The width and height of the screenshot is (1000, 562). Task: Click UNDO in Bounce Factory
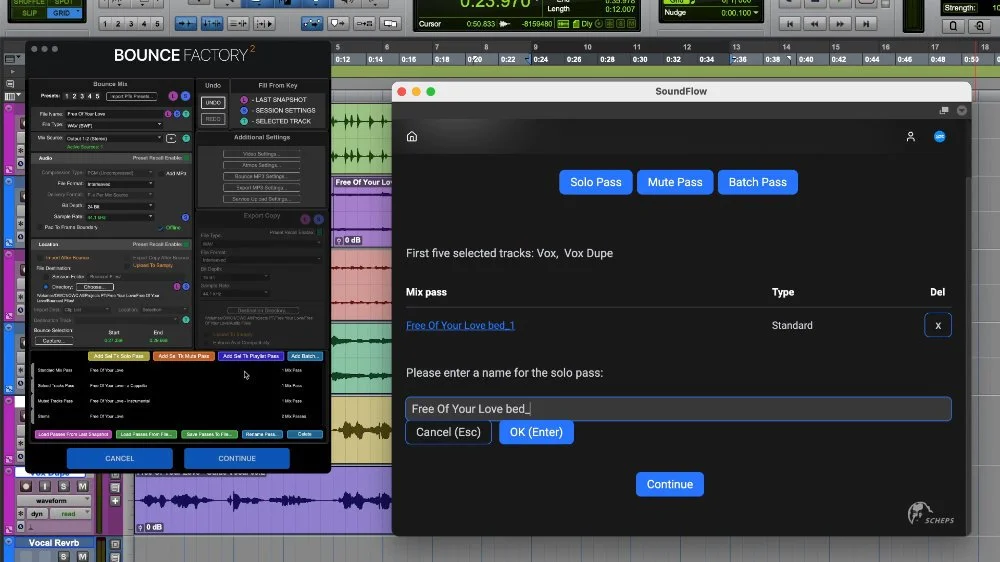pyautogui.click(x=213, y=103)
